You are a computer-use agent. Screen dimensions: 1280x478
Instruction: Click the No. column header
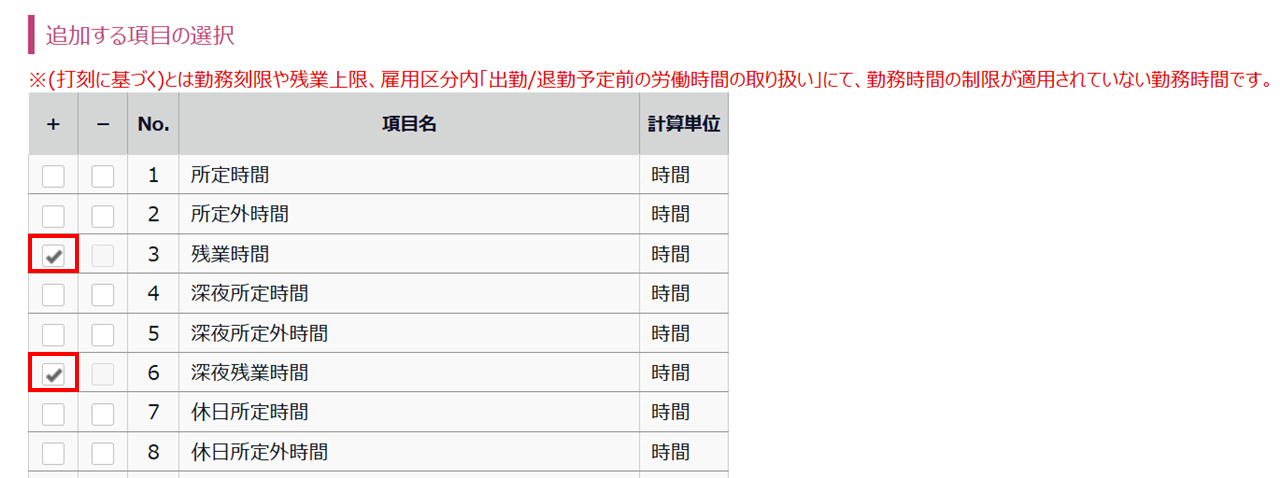[x=154, y=125]
